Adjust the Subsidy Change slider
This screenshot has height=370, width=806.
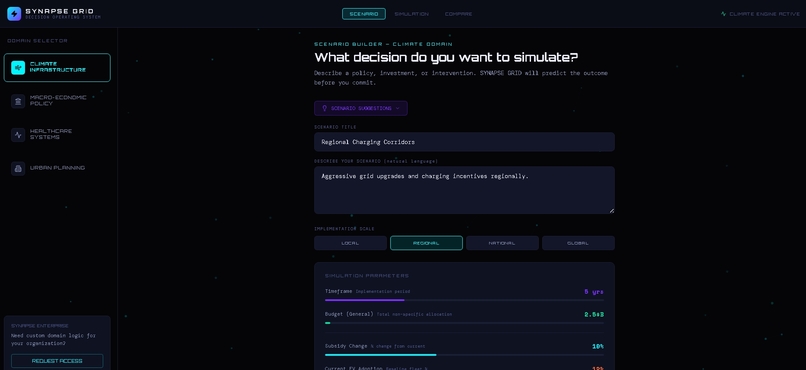click(464, 355)
